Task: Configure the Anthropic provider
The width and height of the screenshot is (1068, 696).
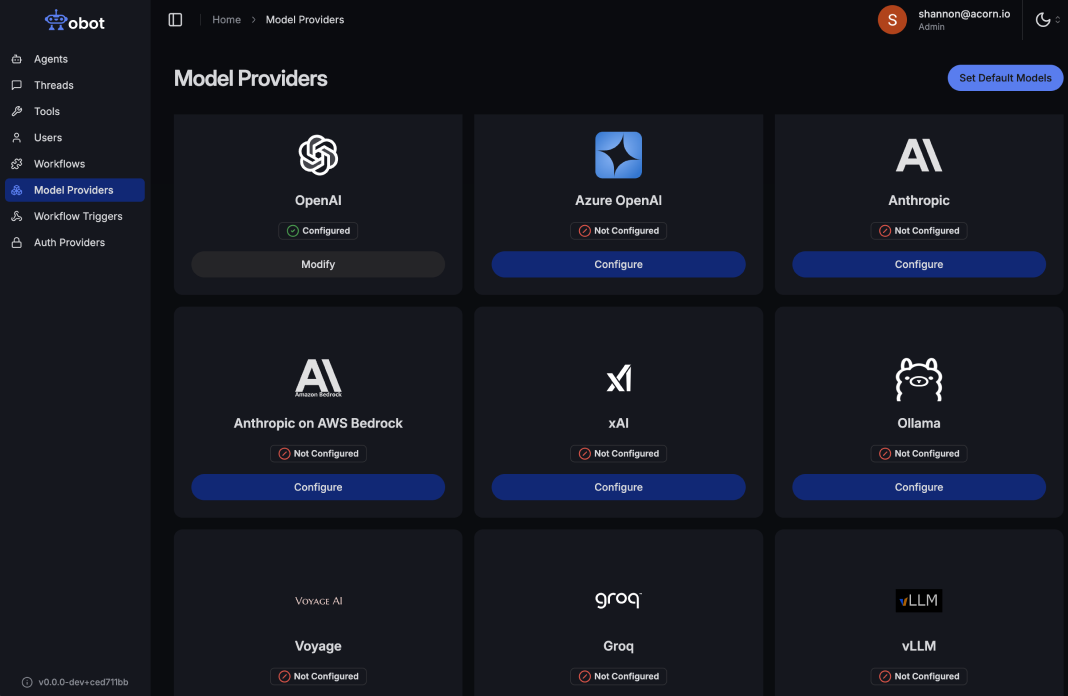Action: (918, 264)
